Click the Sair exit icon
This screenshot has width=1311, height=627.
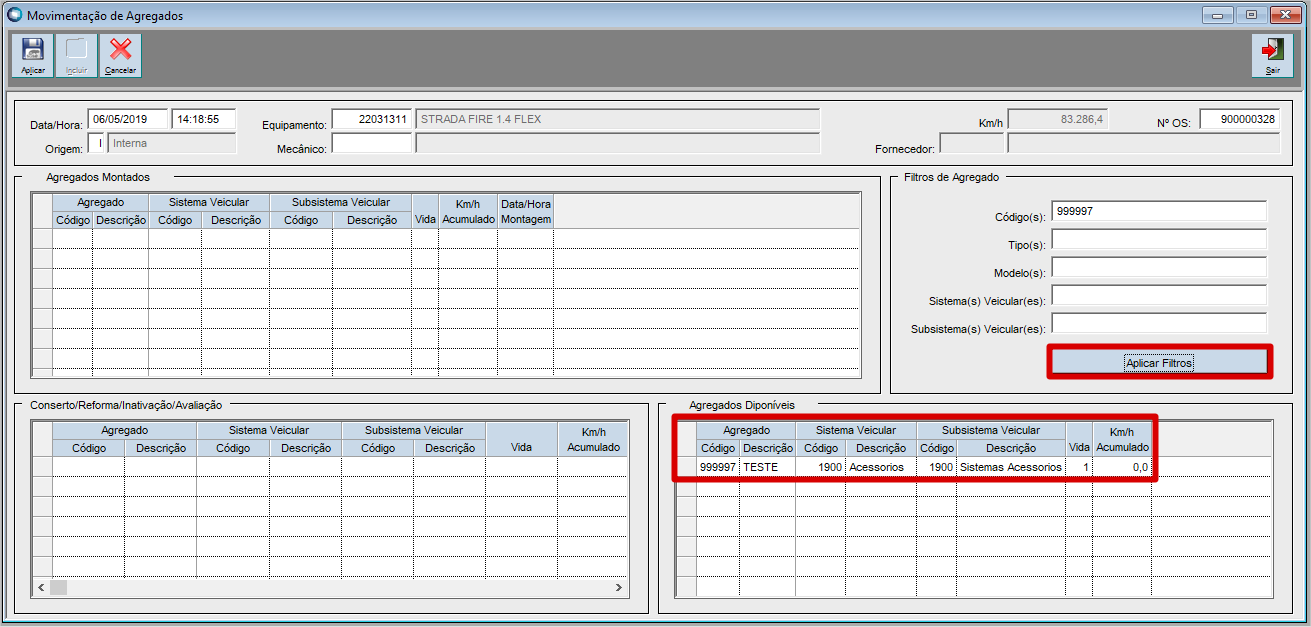1273,55
